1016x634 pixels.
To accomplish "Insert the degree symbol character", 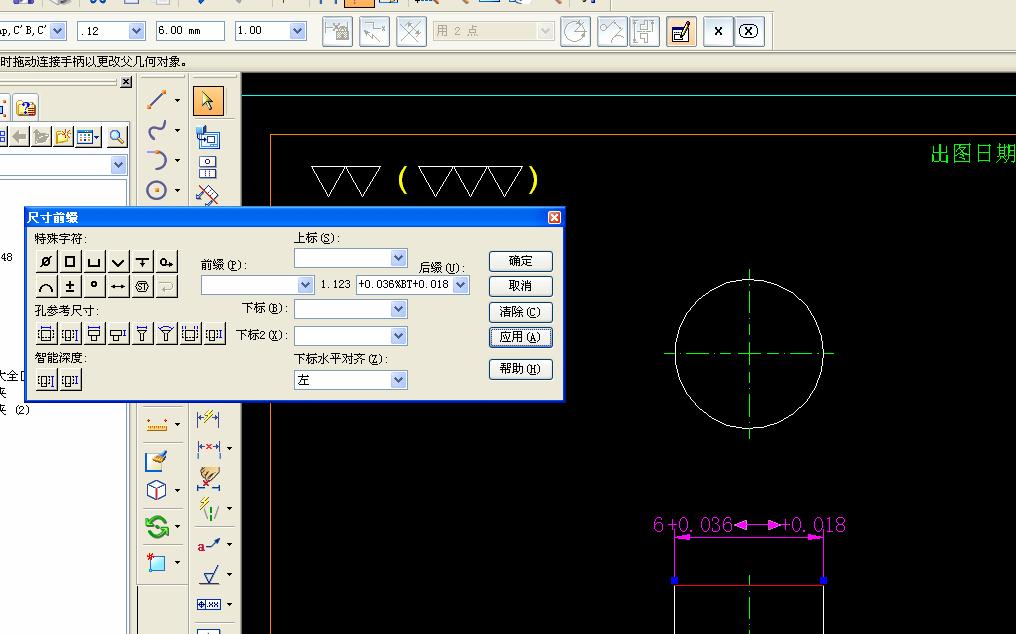I will [94, 287].
